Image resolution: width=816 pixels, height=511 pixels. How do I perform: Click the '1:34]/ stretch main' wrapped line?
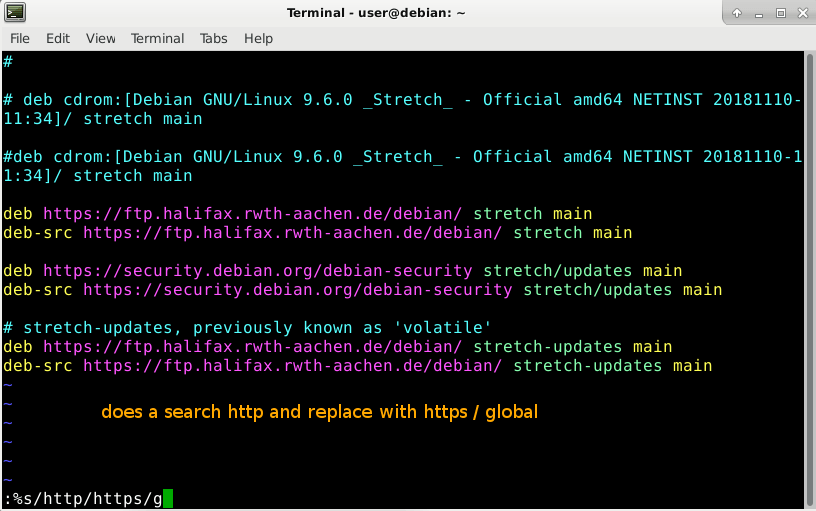pos(98,176)
